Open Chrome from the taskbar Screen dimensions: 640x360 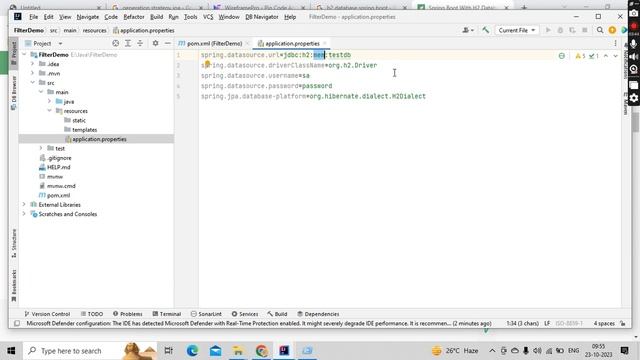pos(261,351)
